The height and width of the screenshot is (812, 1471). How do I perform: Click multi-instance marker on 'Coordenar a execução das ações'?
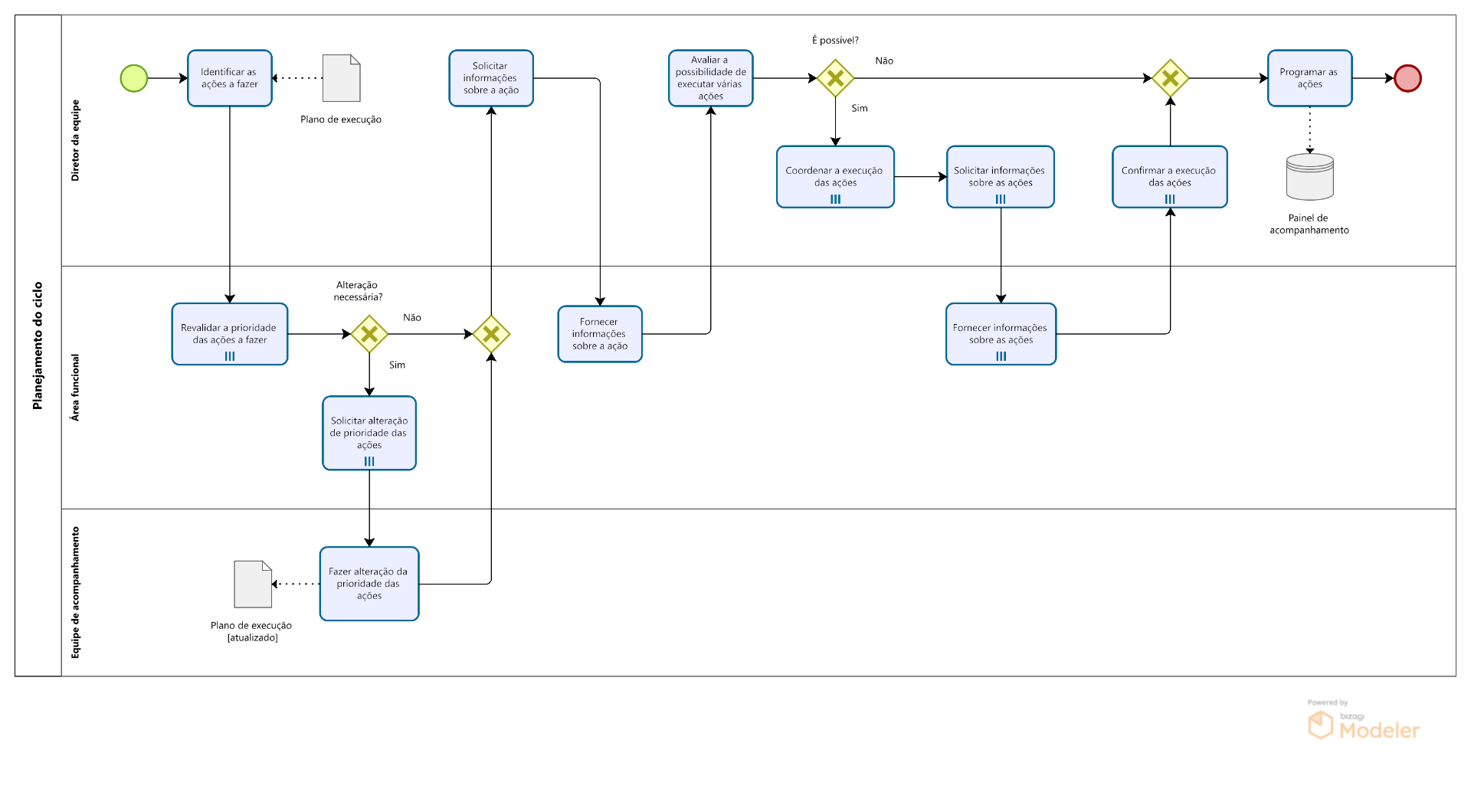(x=835, y=199)
